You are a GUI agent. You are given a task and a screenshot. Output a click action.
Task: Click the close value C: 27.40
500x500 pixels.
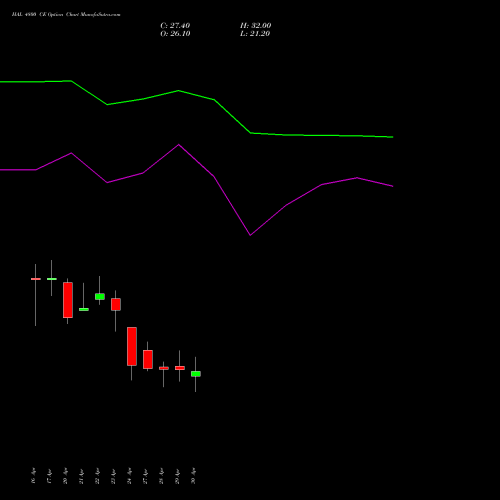point(175,26)
